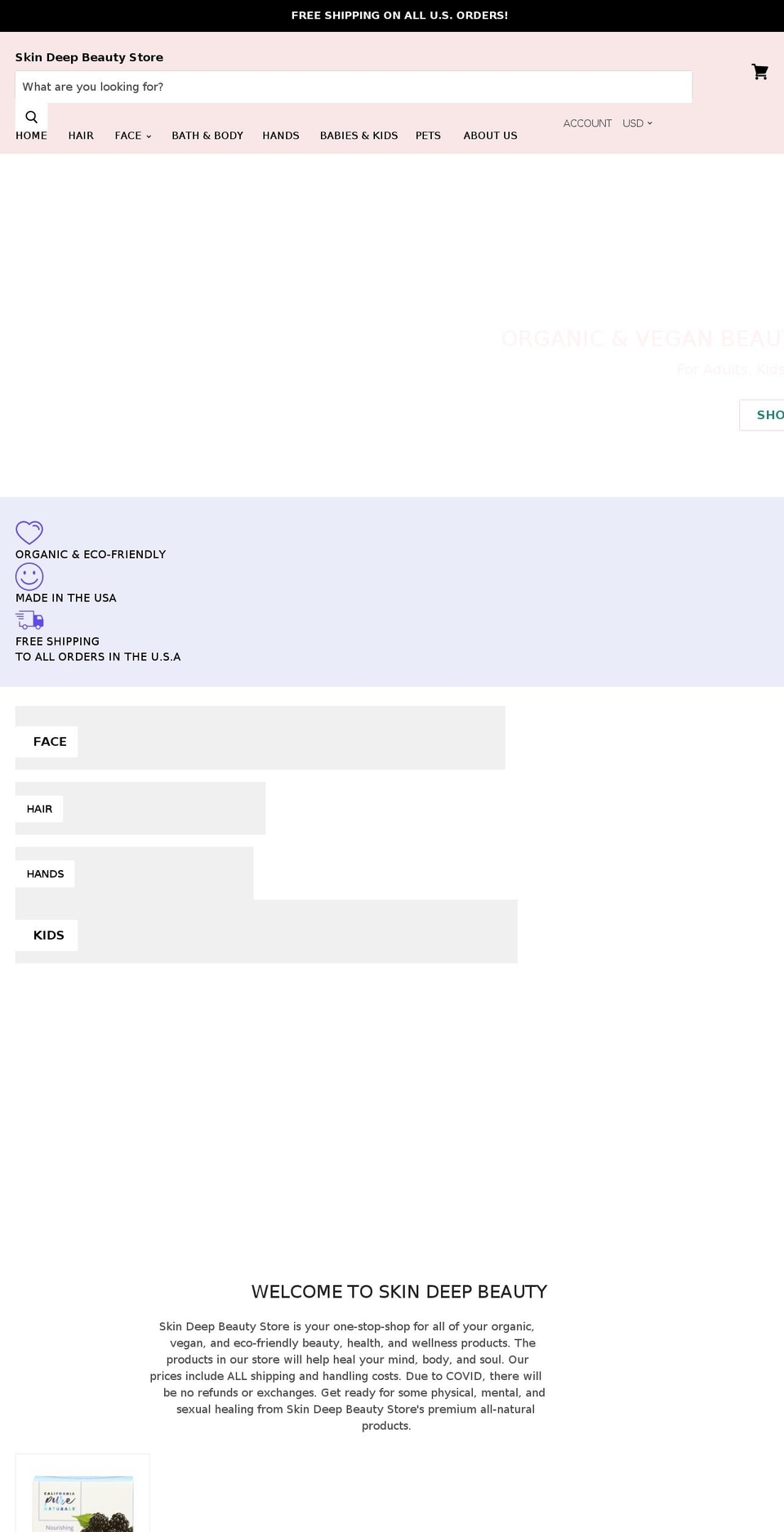The width and height of the screenshot is (784, 1532).
Task: Click the smiley face icon
Action: click(29, 577)
